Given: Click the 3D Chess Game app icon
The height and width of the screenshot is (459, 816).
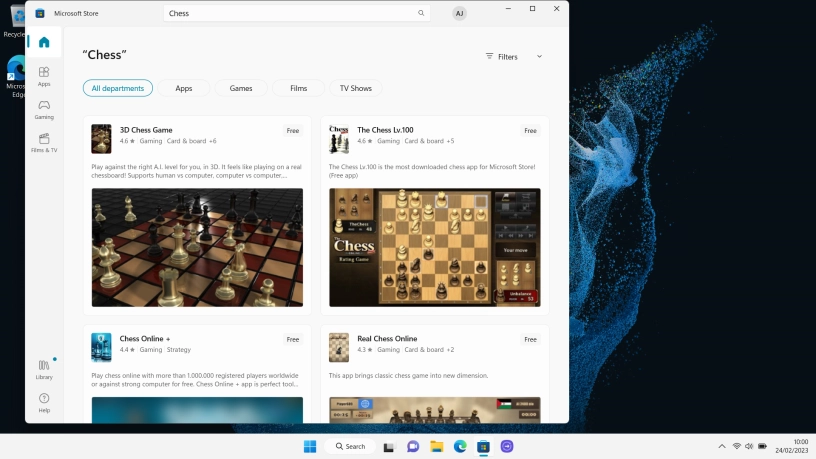Looking at the screenshot, I should (101, 138).
